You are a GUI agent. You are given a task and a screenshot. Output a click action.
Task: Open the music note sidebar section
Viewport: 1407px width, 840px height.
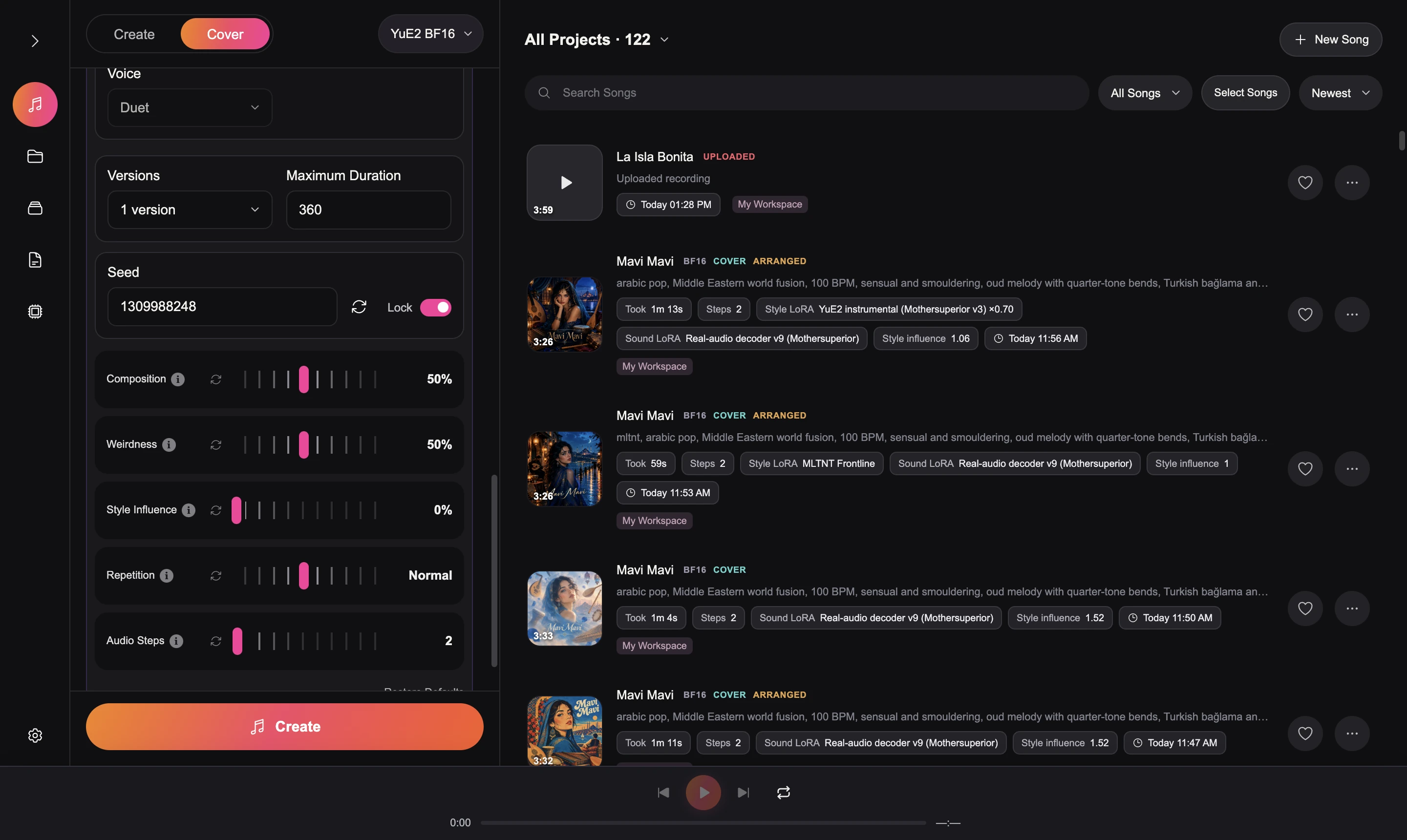[x=35, y=105]
